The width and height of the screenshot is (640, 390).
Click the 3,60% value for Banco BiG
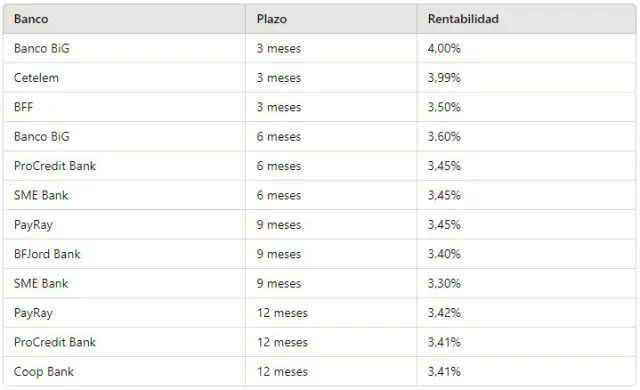pyautogui.click(x=444, y=136)
